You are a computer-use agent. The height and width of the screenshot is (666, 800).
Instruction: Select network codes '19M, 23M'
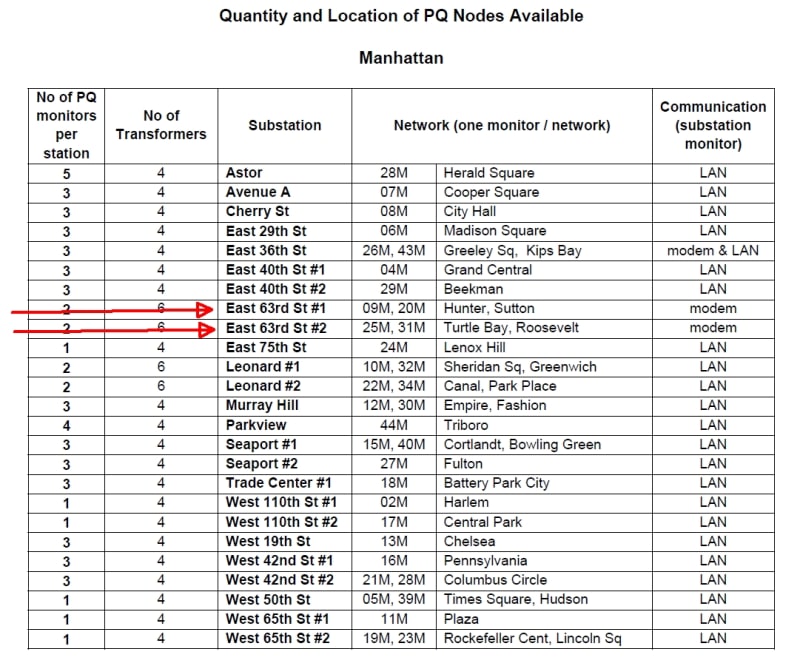coord(394,638)
